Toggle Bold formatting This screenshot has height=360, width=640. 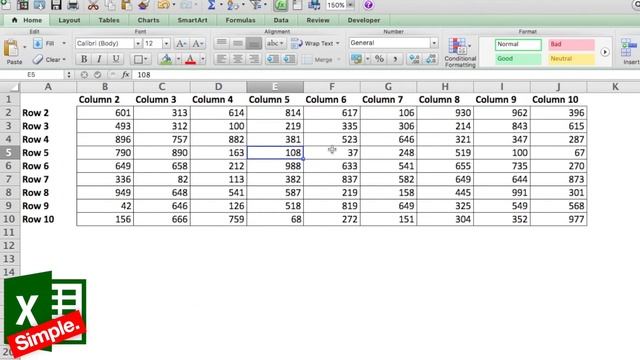[84, 59]
